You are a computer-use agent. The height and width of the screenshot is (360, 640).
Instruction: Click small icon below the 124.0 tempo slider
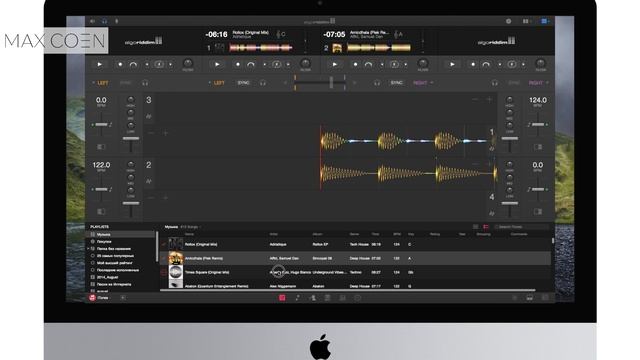point(538,147)
